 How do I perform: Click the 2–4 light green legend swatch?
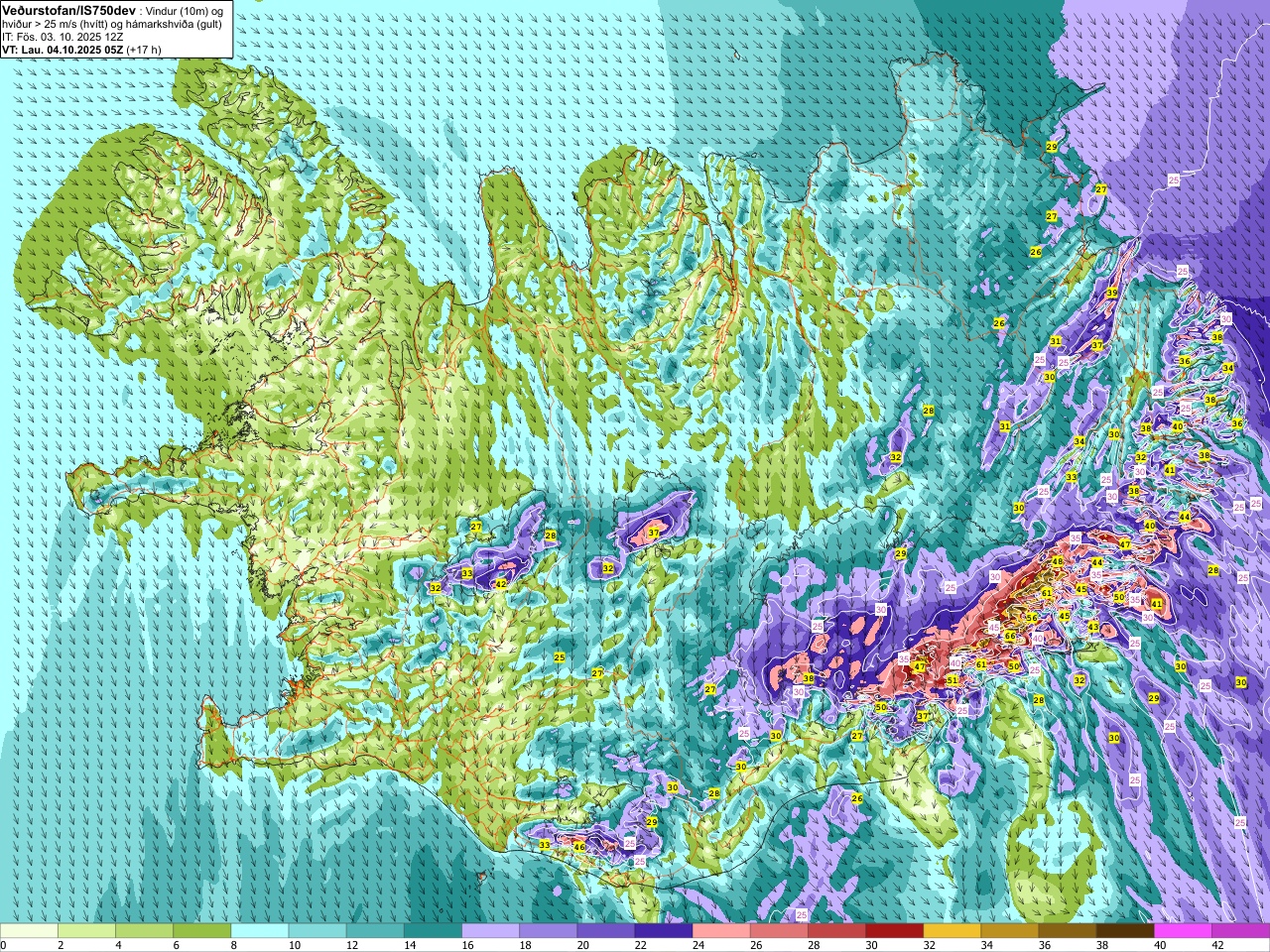coord(86,931)
